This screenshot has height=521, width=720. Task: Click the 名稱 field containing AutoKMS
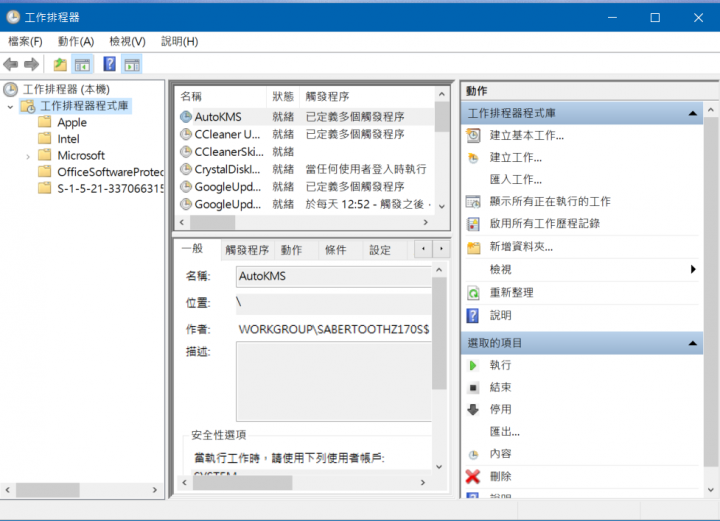click(x=334, y=276)
